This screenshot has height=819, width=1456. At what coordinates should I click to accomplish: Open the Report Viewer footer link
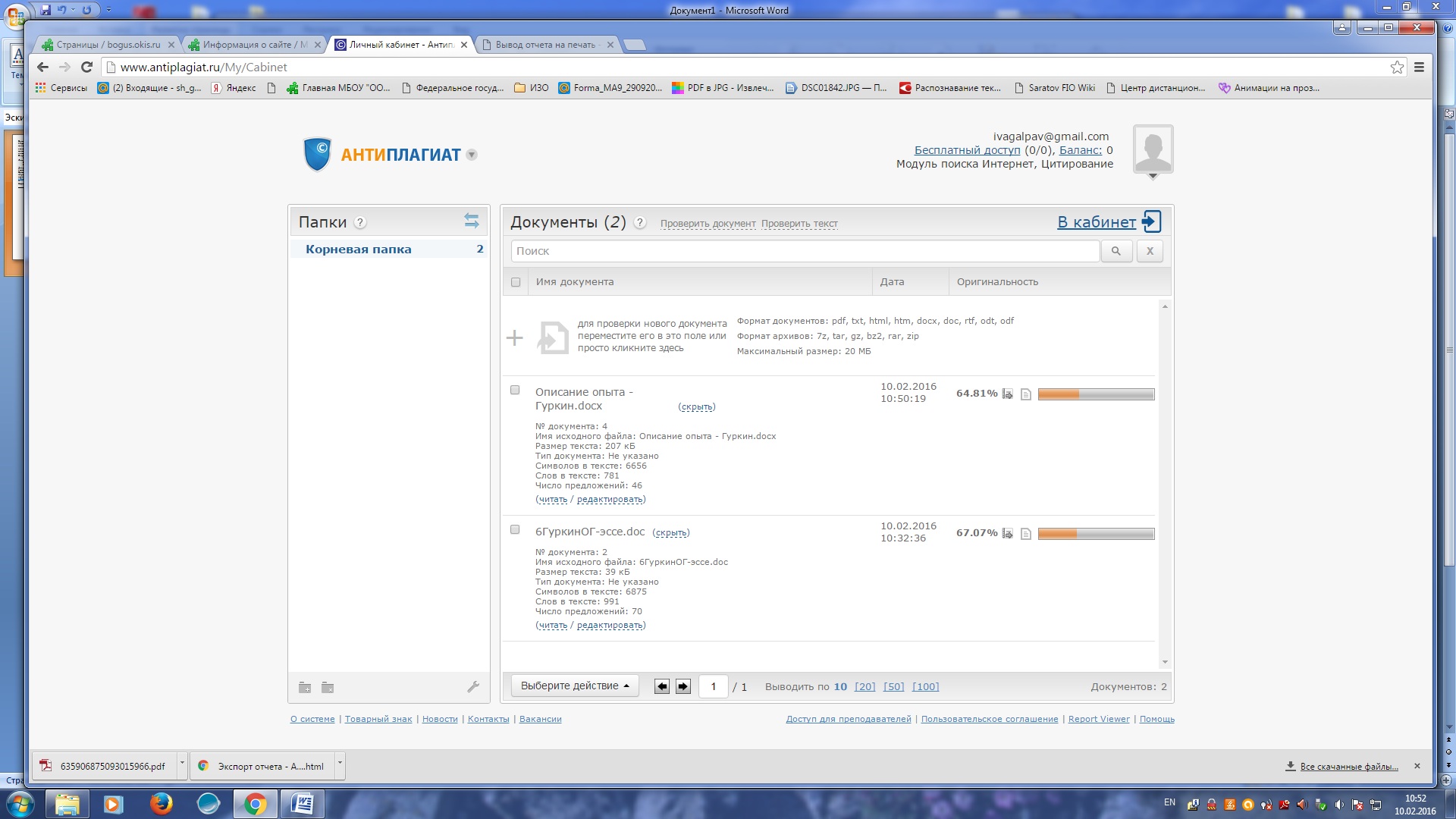pos(1099,719)
